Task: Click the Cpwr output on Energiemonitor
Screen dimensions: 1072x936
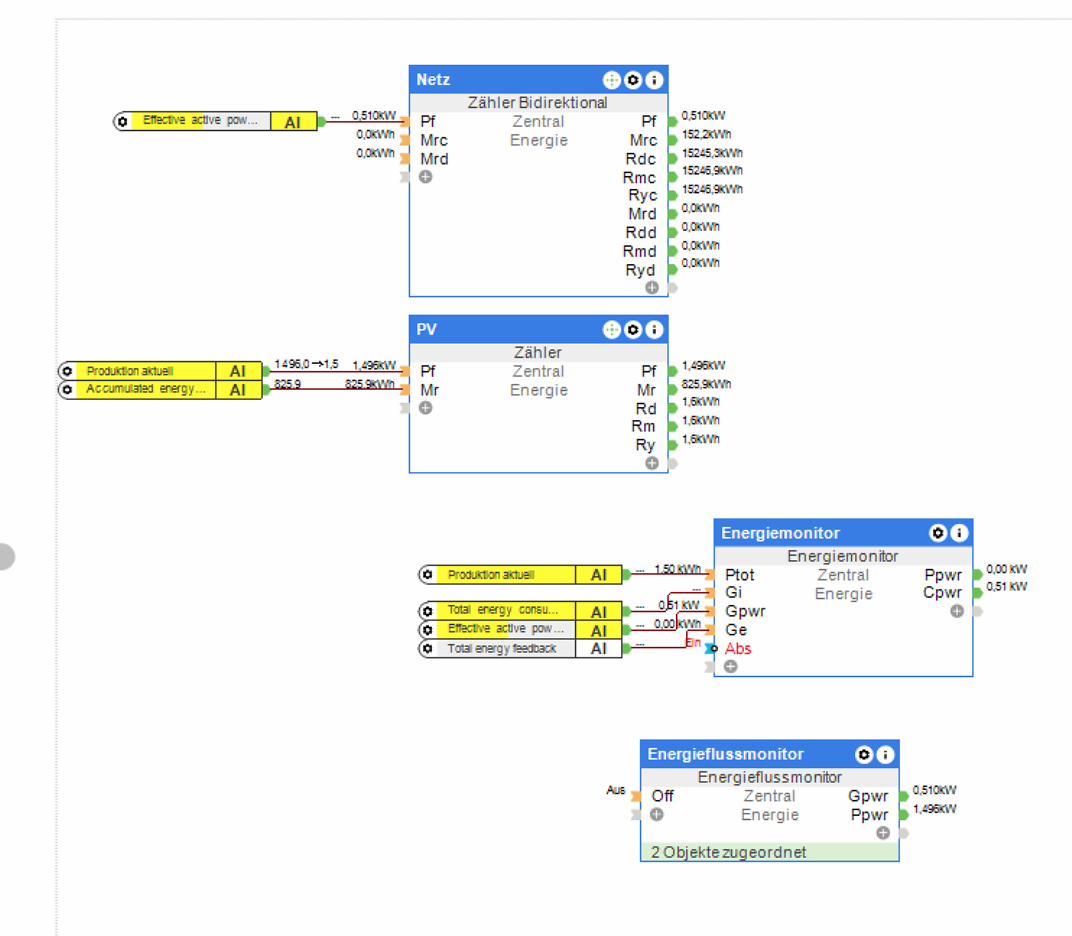Action: tap(942, 593)
